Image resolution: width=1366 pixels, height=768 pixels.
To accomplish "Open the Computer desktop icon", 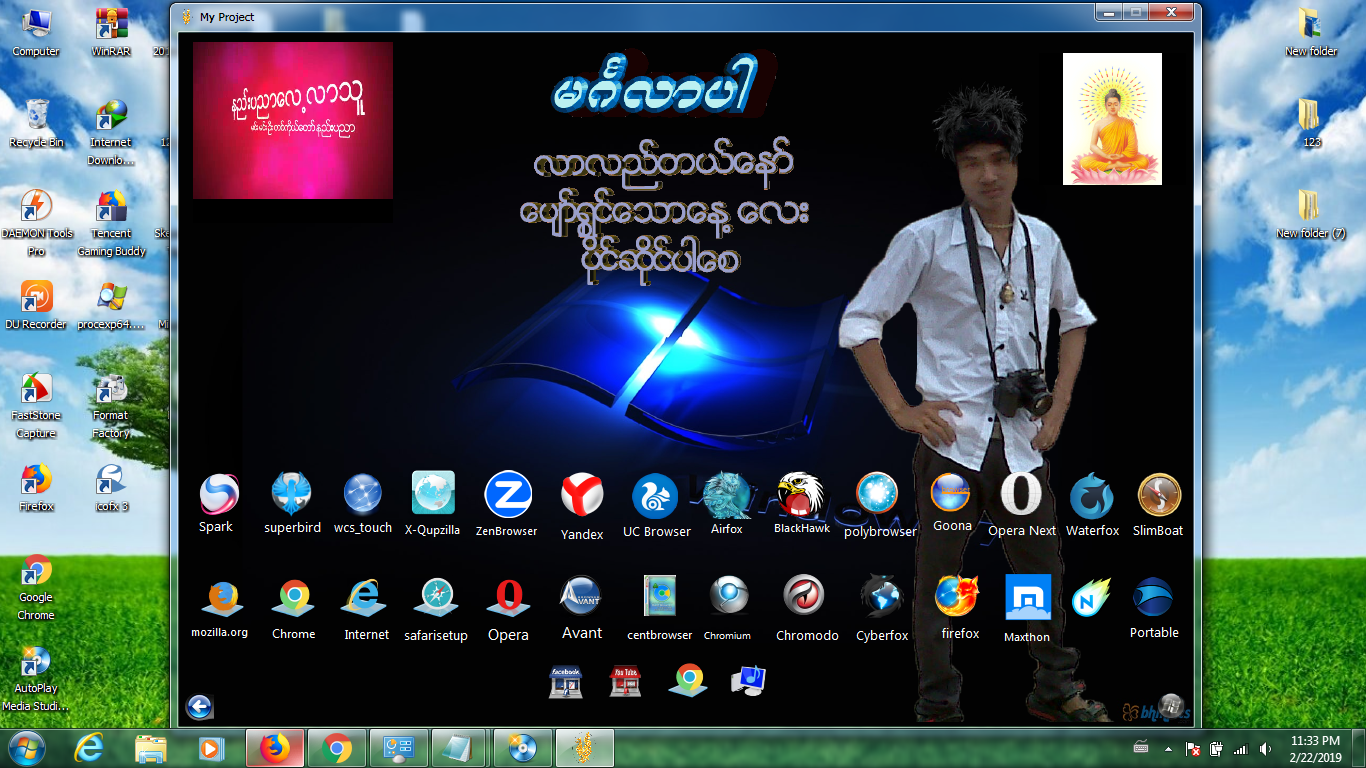I will coord(36,32).
